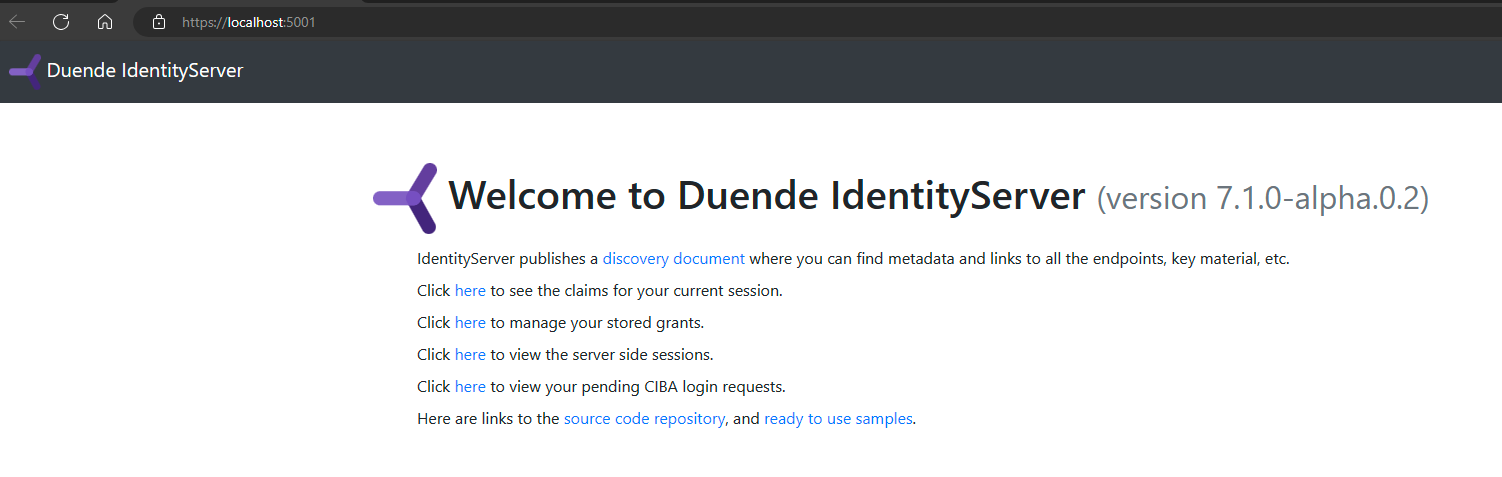
Task: Reload the page with the refresh icon
Action: (61, 22)
